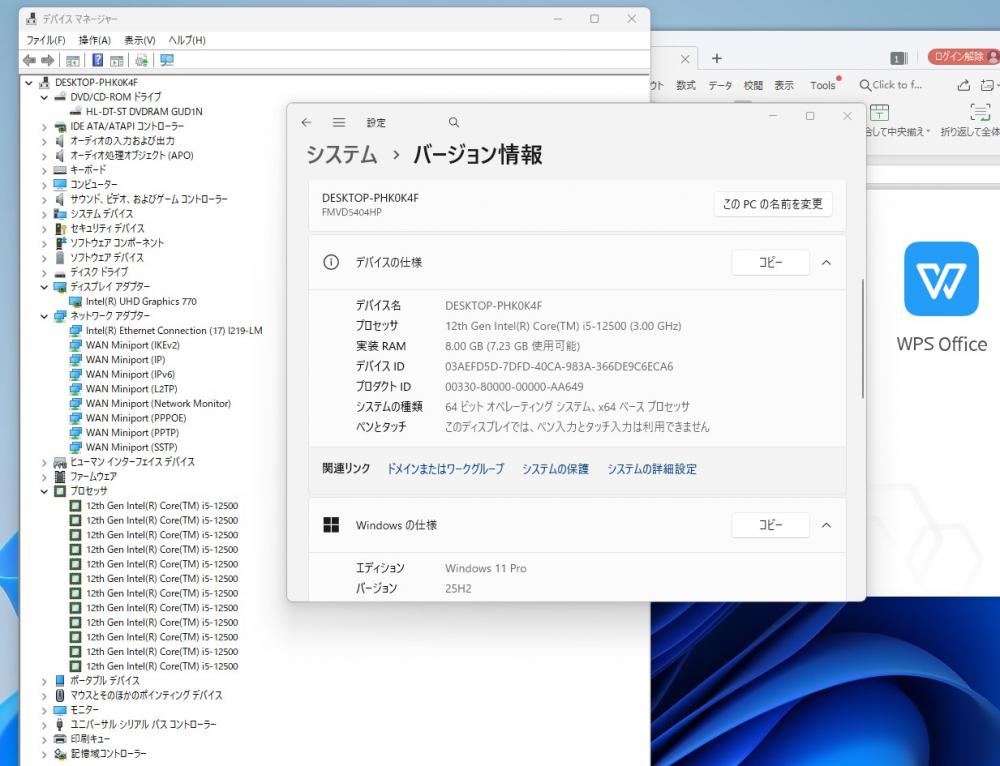Select WAN Miniport (Network Monitor) adapter

click(x=158, y=403)
